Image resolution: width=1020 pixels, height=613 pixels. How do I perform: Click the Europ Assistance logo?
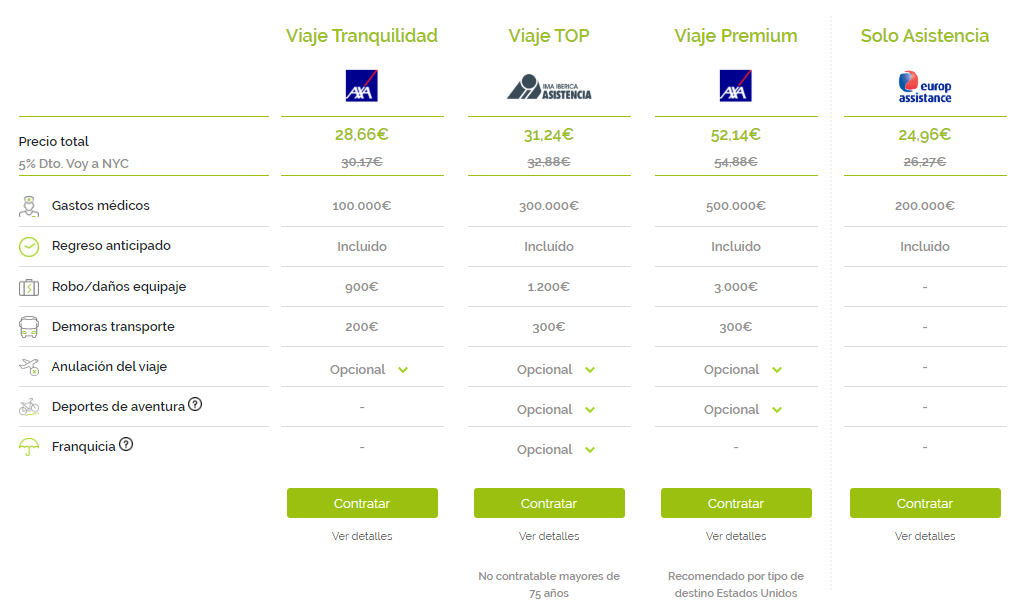coord(924,87)
